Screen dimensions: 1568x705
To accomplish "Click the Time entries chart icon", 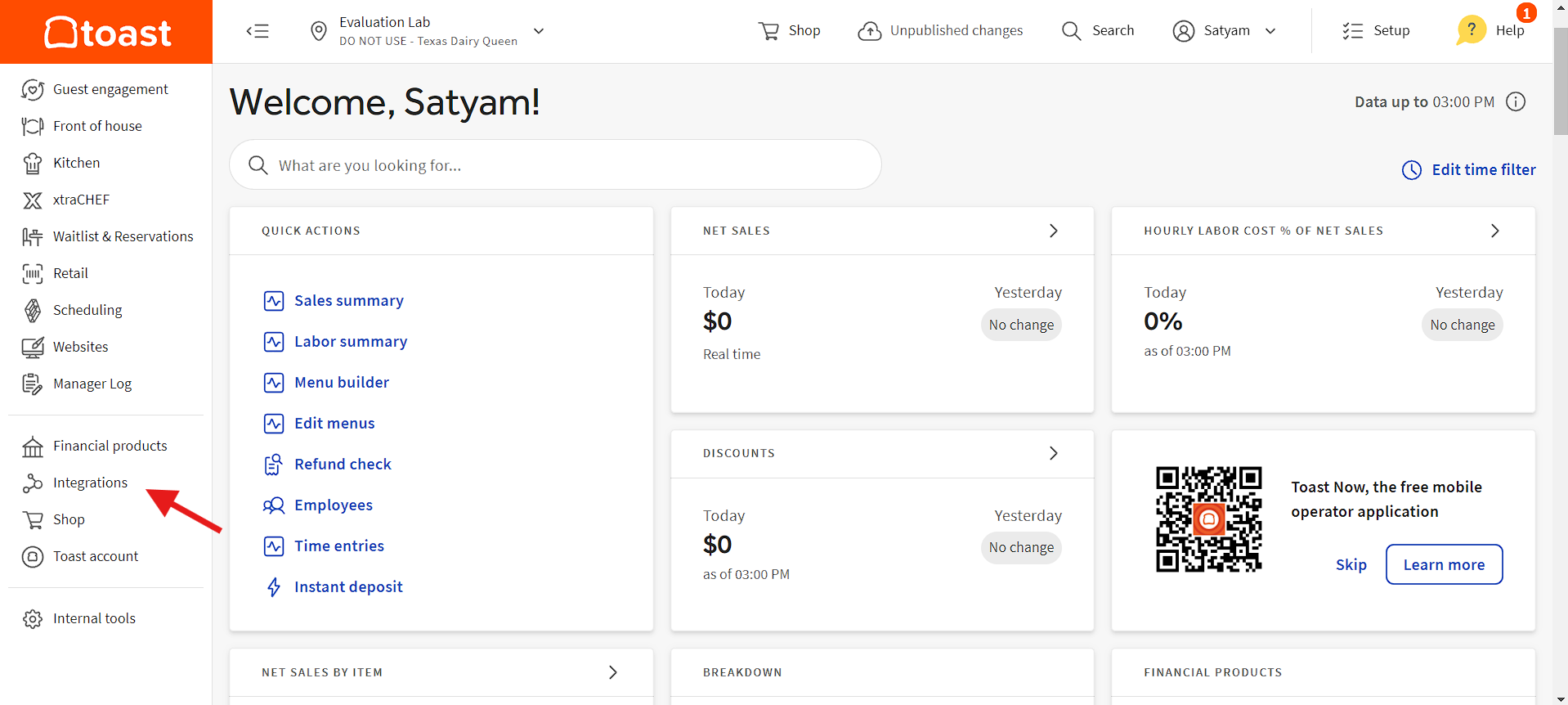I will [x=274, y=546].
